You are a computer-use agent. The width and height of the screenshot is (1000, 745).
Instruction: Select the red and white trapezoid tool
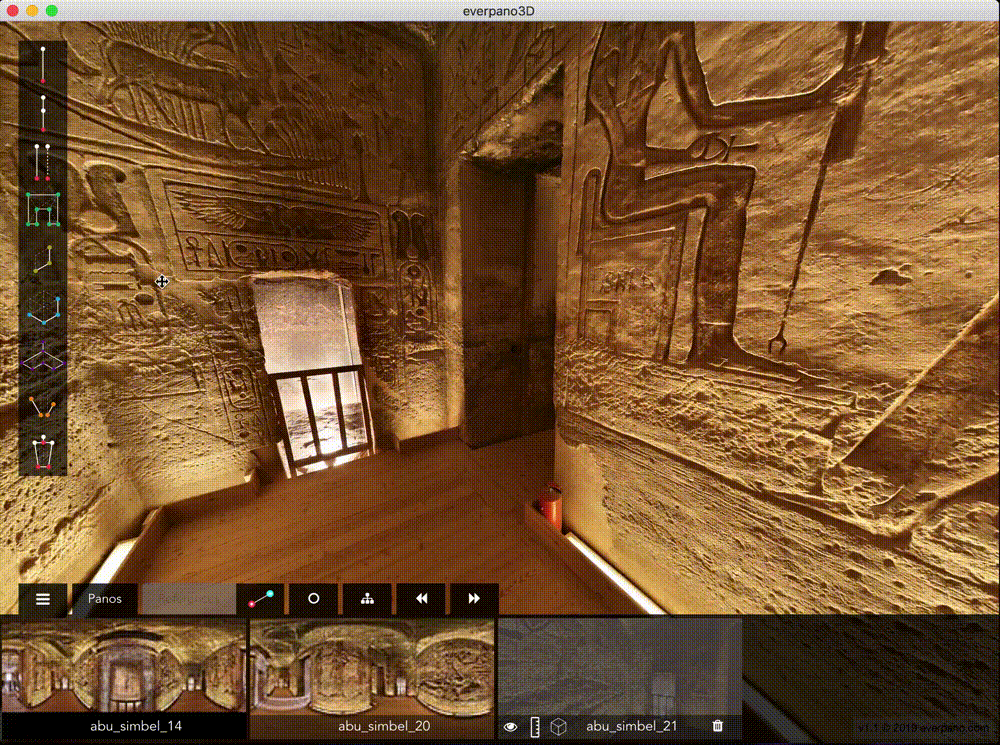point(43,453)
